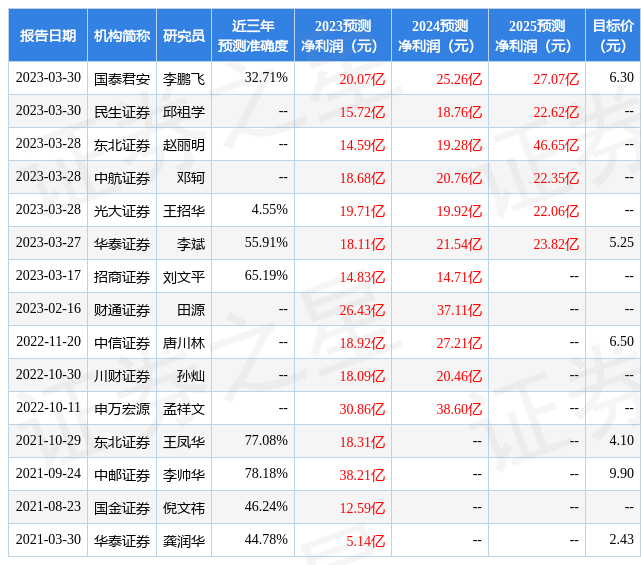This screenshot has width=641, height=565.
Task: Click target price 9.90
Action: coord(621,473)
